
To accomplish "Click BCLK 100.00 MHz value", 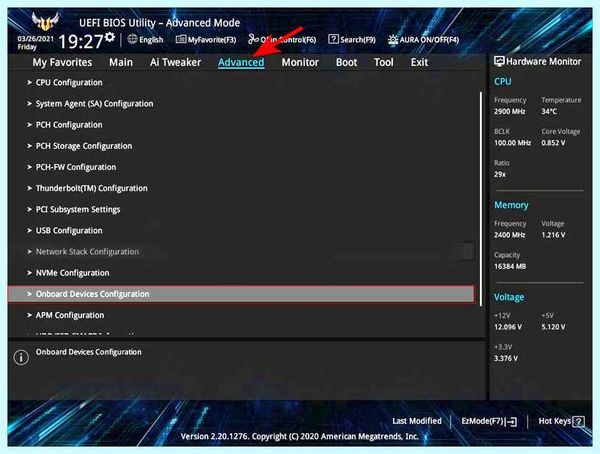I will (512, 143).
